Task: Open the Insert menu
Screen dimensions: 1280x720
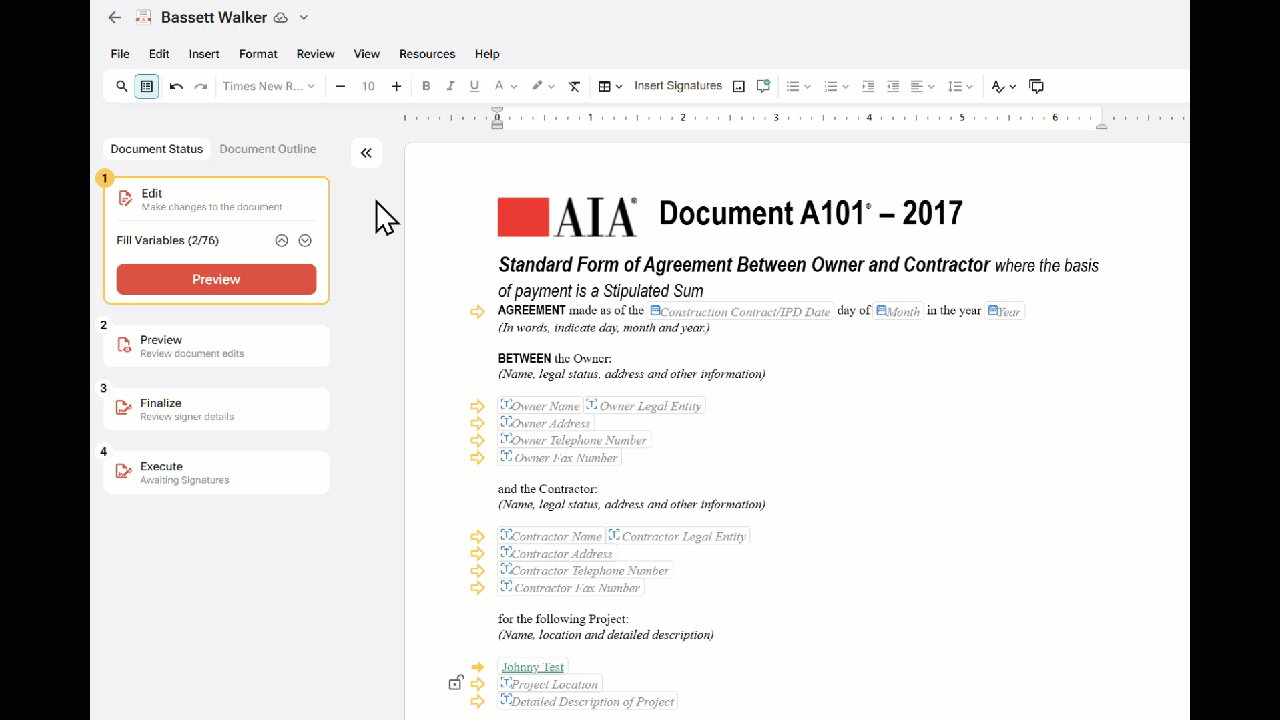Action: 204,54
